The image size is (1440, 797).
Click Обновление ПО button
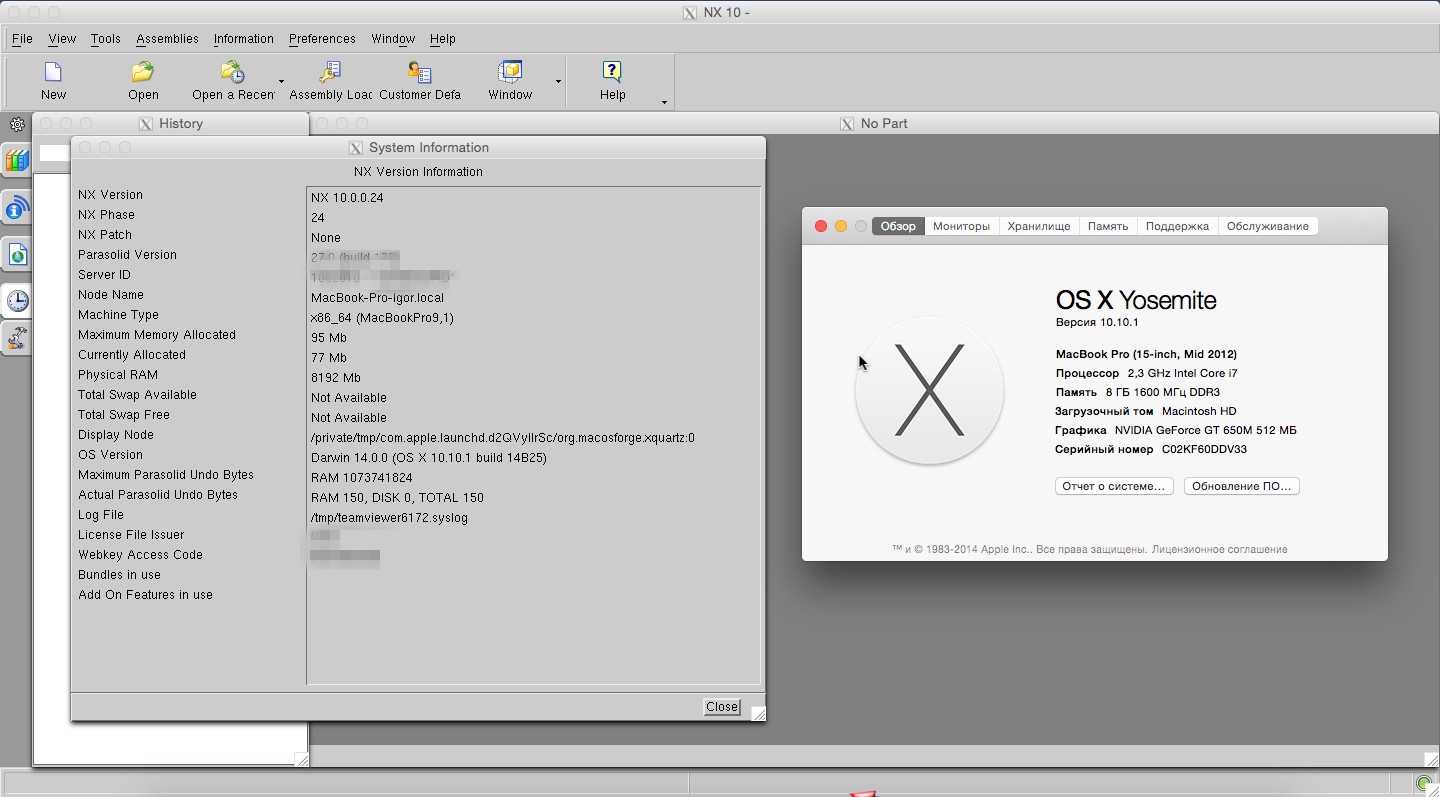pos(1241,486)
